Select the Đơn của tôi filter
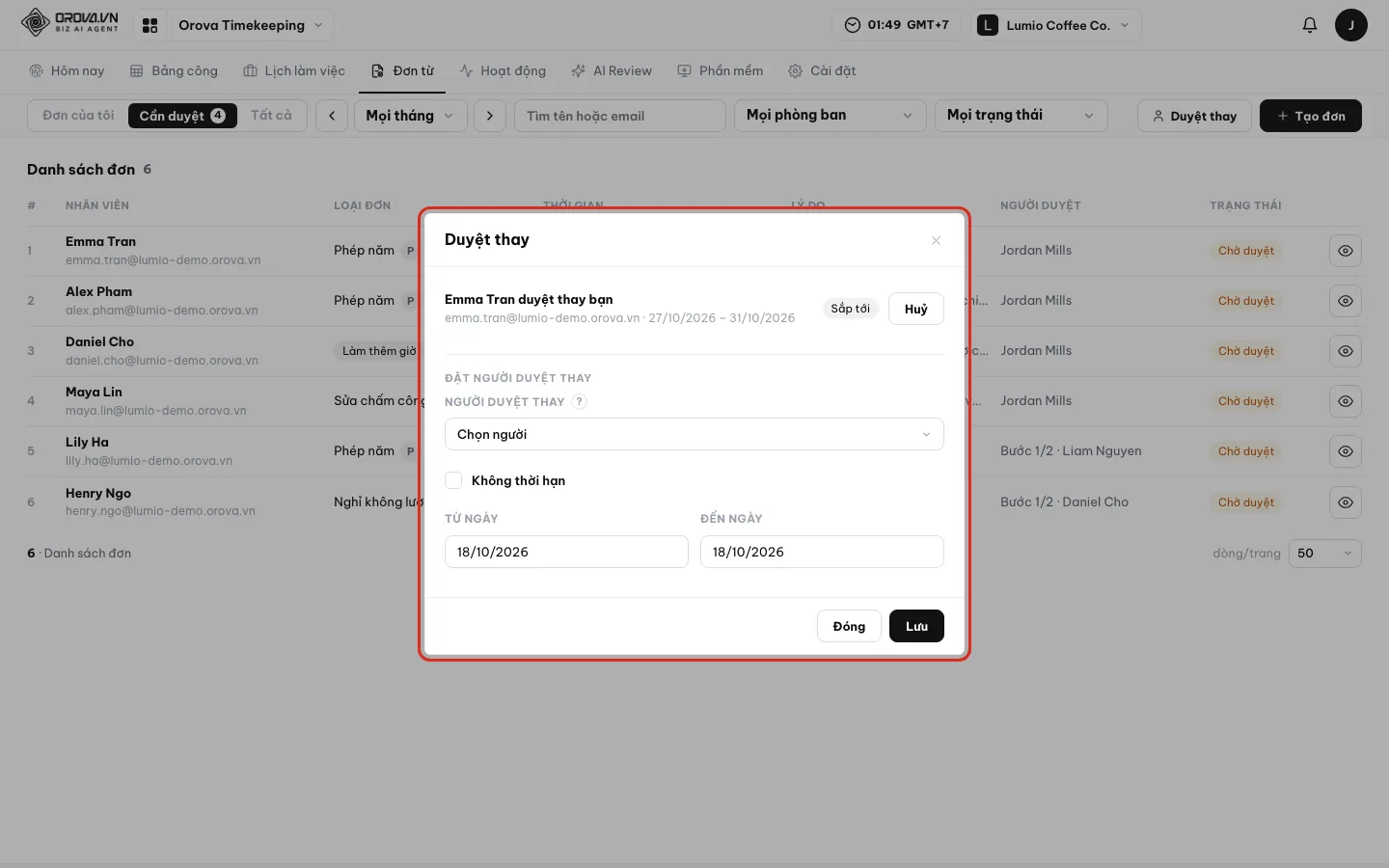 pos(78,116)
